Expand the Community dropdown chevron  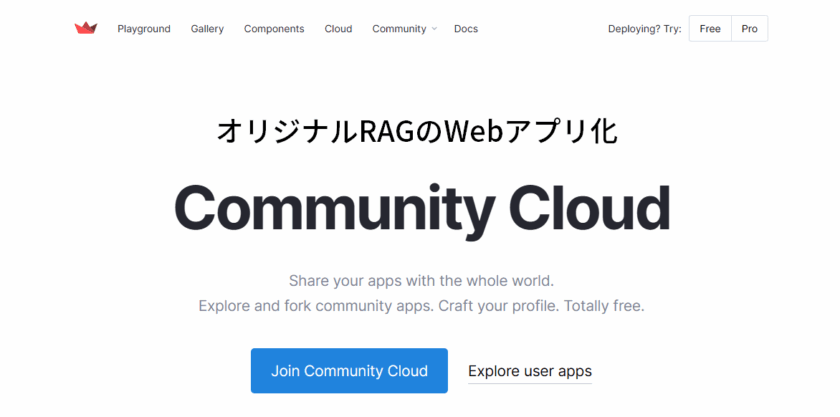434,29
